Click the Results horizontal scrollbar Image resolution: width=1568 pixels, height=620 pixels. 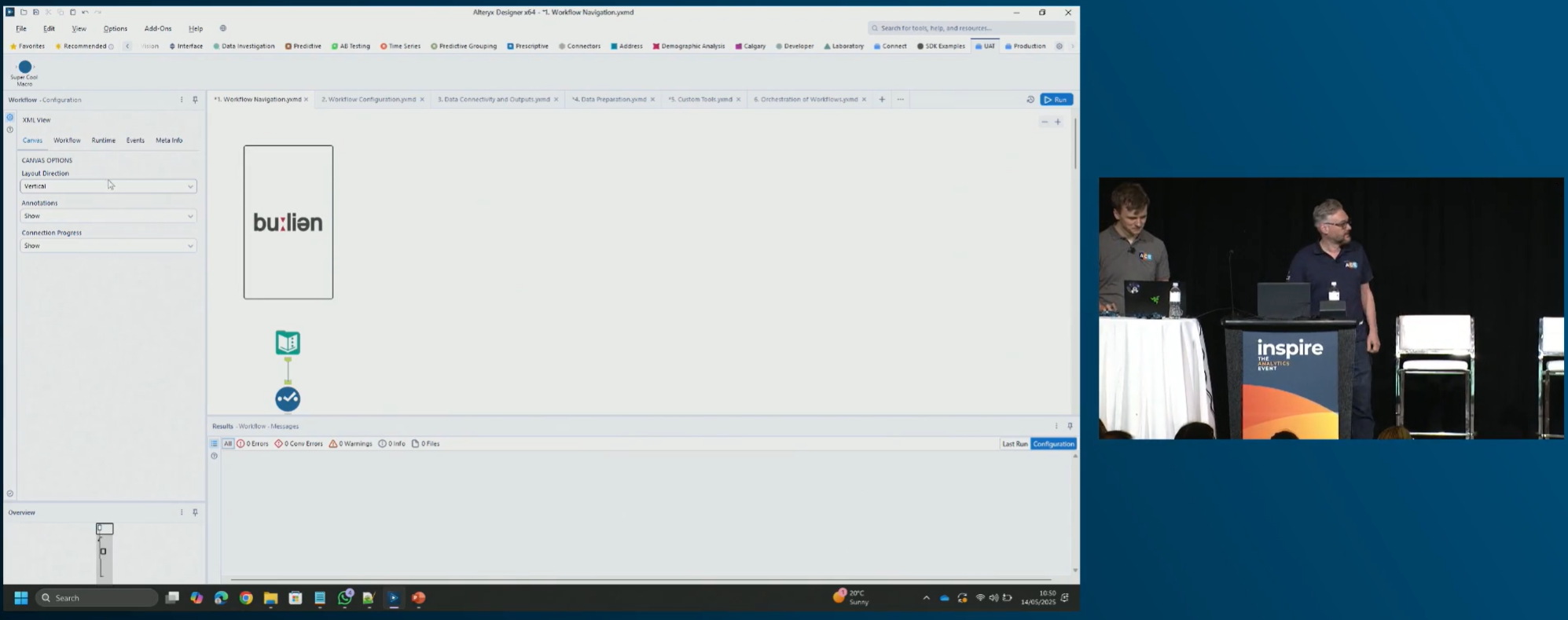[641, 579]
